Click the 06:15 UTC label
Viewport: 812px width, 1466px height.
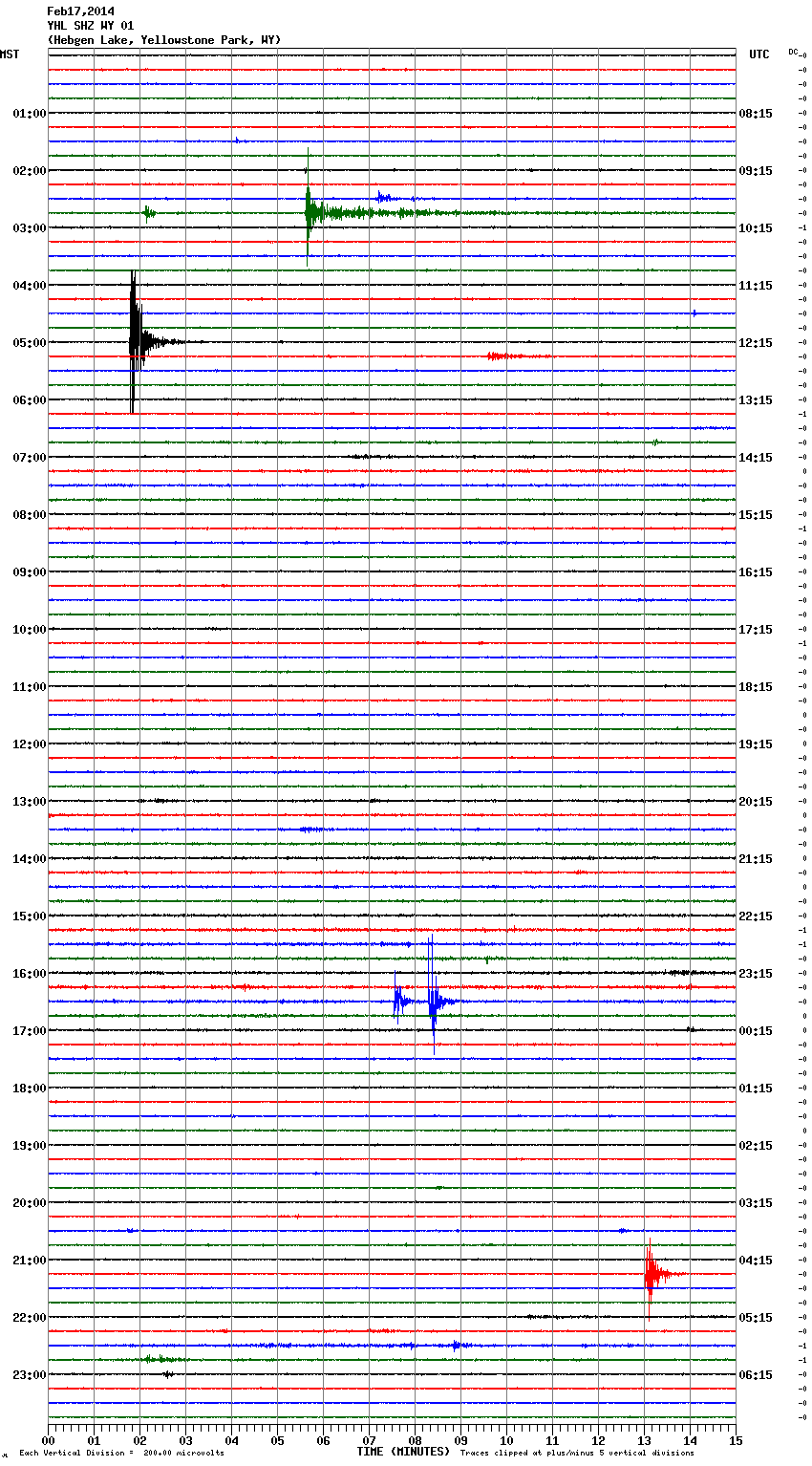pos(756,1375)
